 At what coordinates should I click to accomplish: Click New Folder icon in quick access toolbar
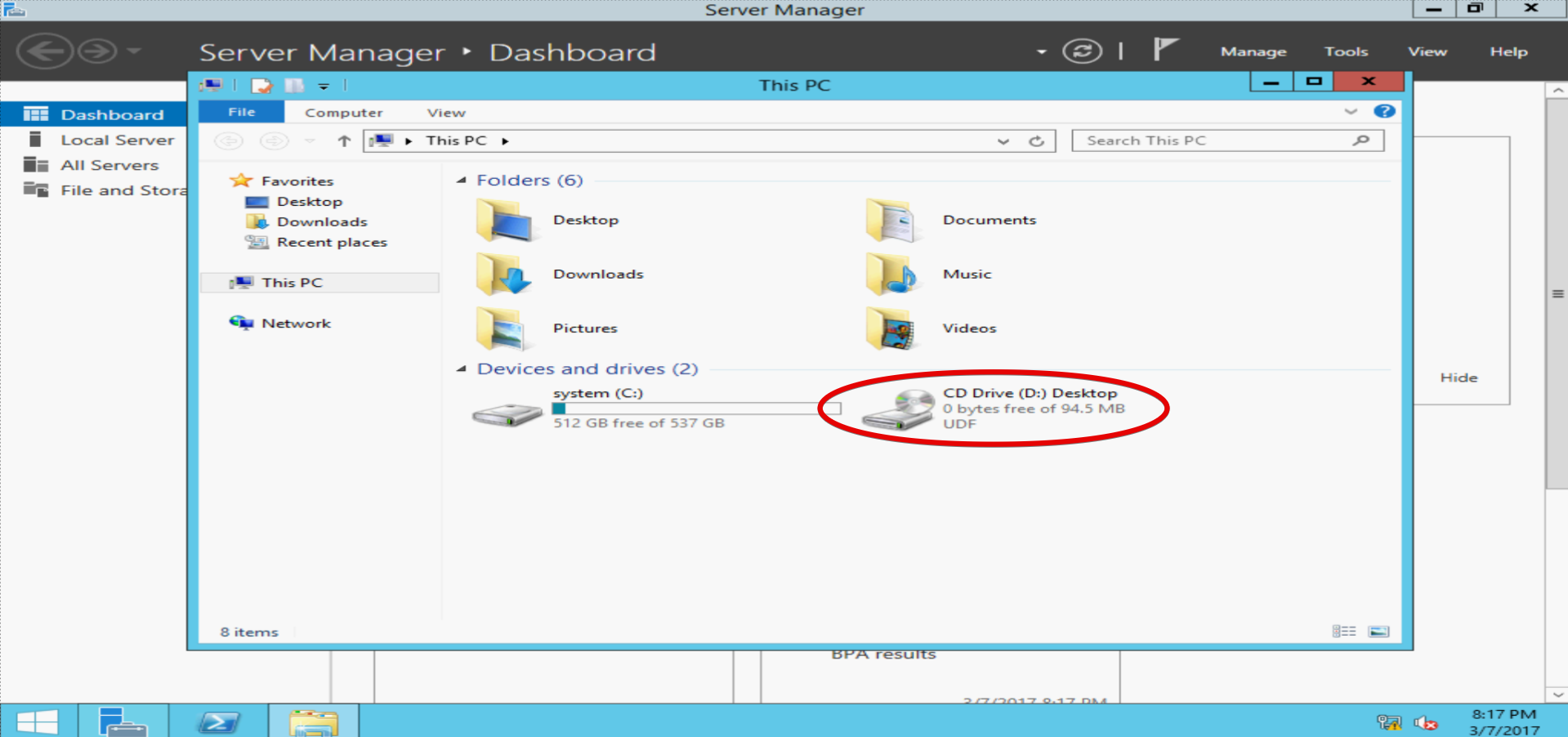[294, 85]
